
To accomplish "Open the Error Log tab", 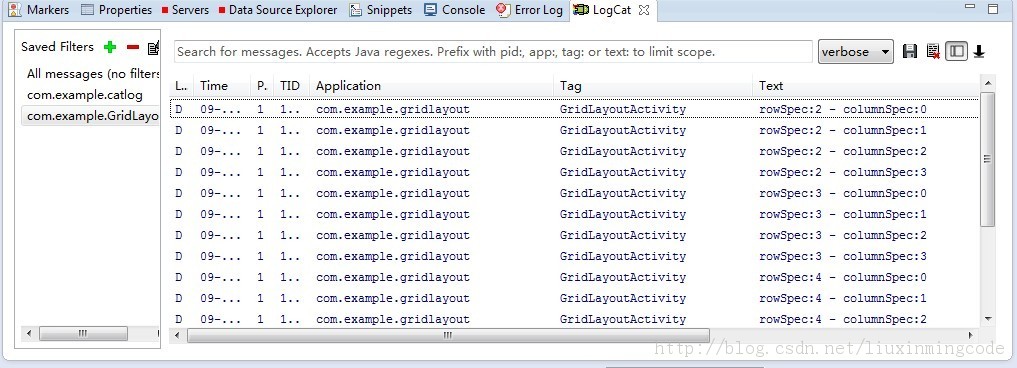I will [x=529, y=10].
